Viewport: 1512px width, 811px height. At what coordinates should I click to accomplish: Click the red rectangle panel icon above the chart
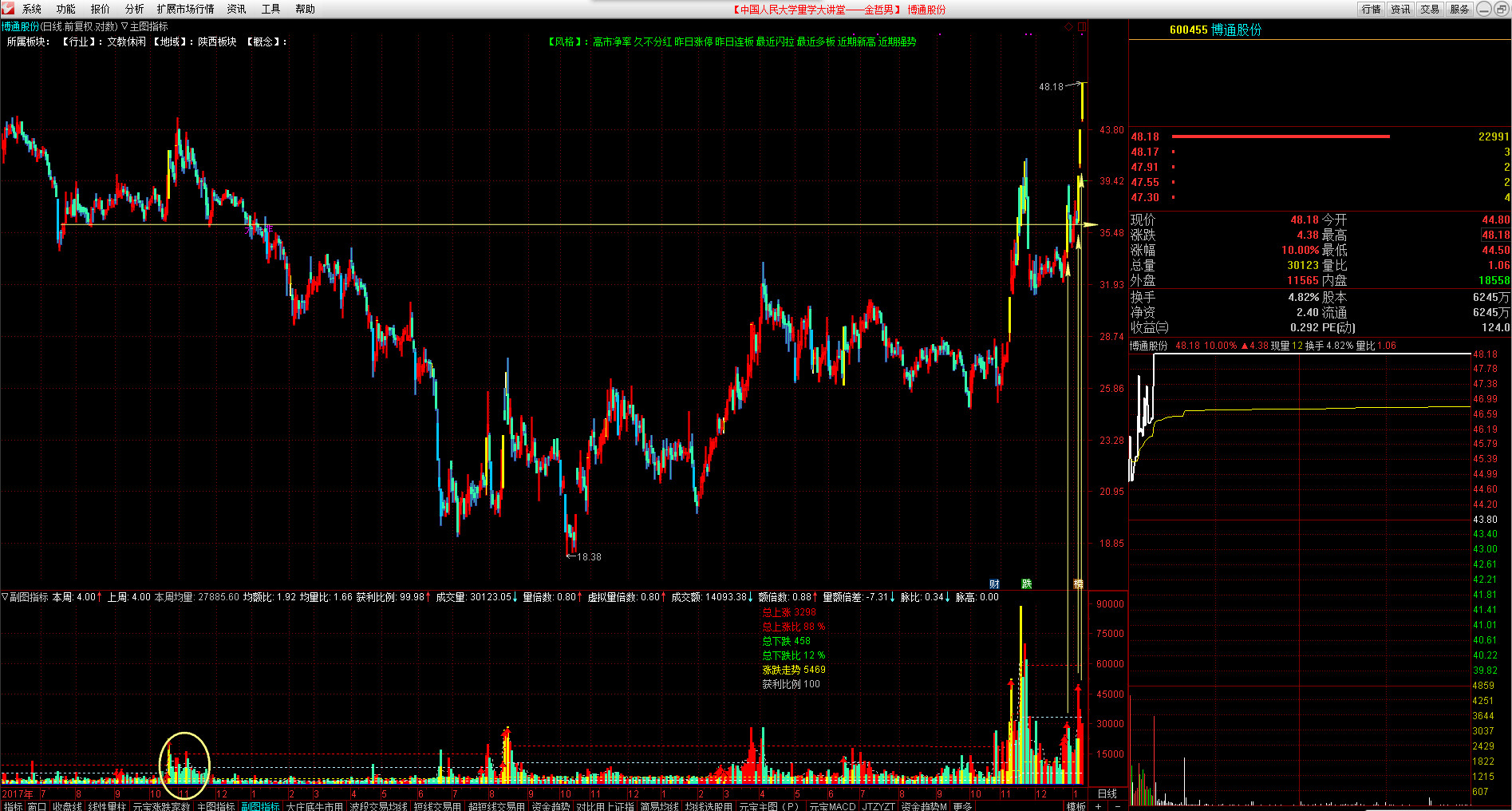1082,27
